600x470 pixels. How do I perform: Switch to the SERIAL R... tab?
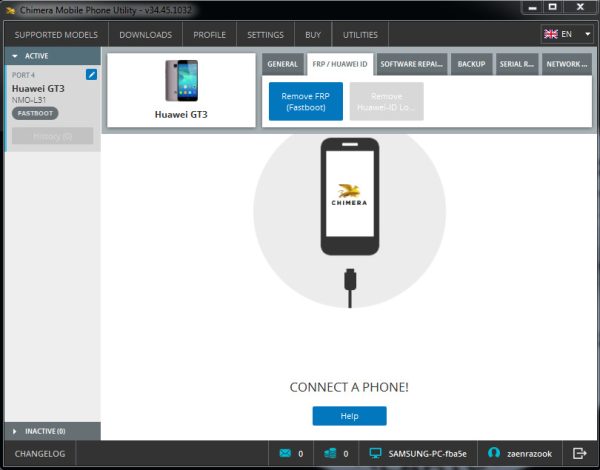point(517,64)
